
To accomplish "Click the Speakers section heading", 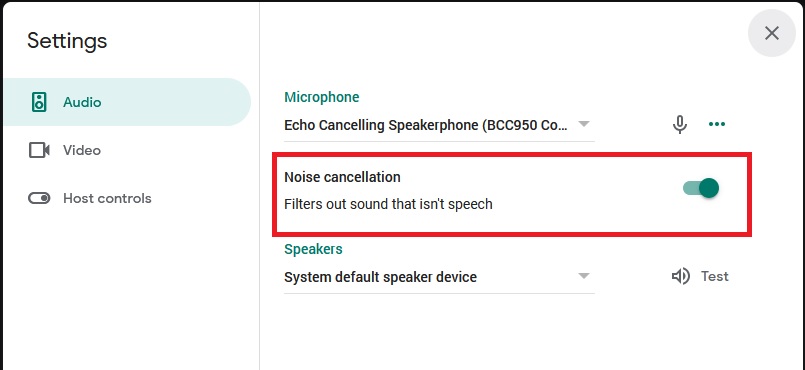I will [x=313, y=249].
